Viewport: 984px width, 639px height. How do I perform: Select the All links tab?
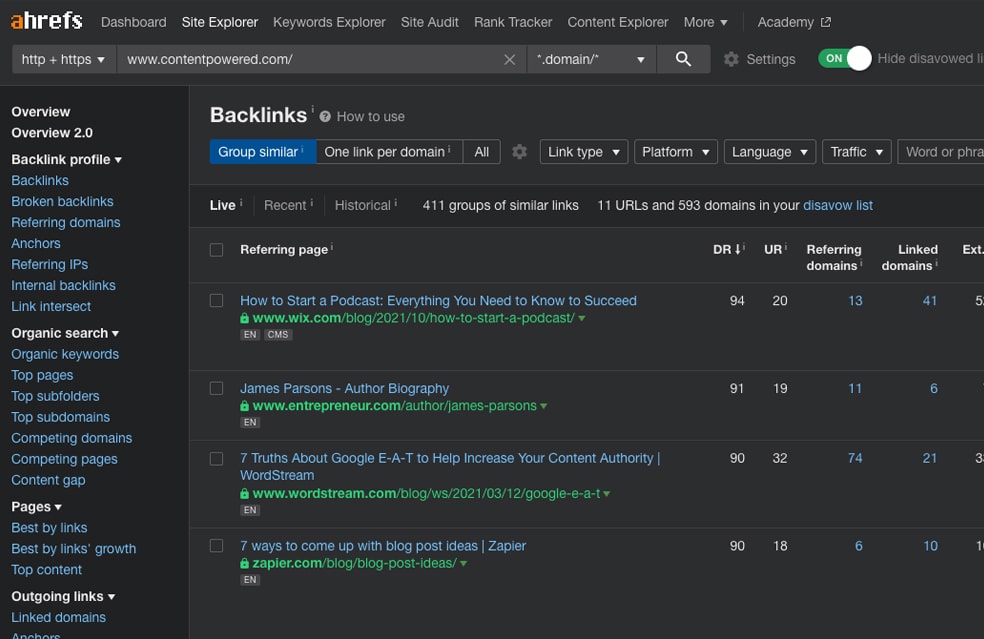[481, 152]
